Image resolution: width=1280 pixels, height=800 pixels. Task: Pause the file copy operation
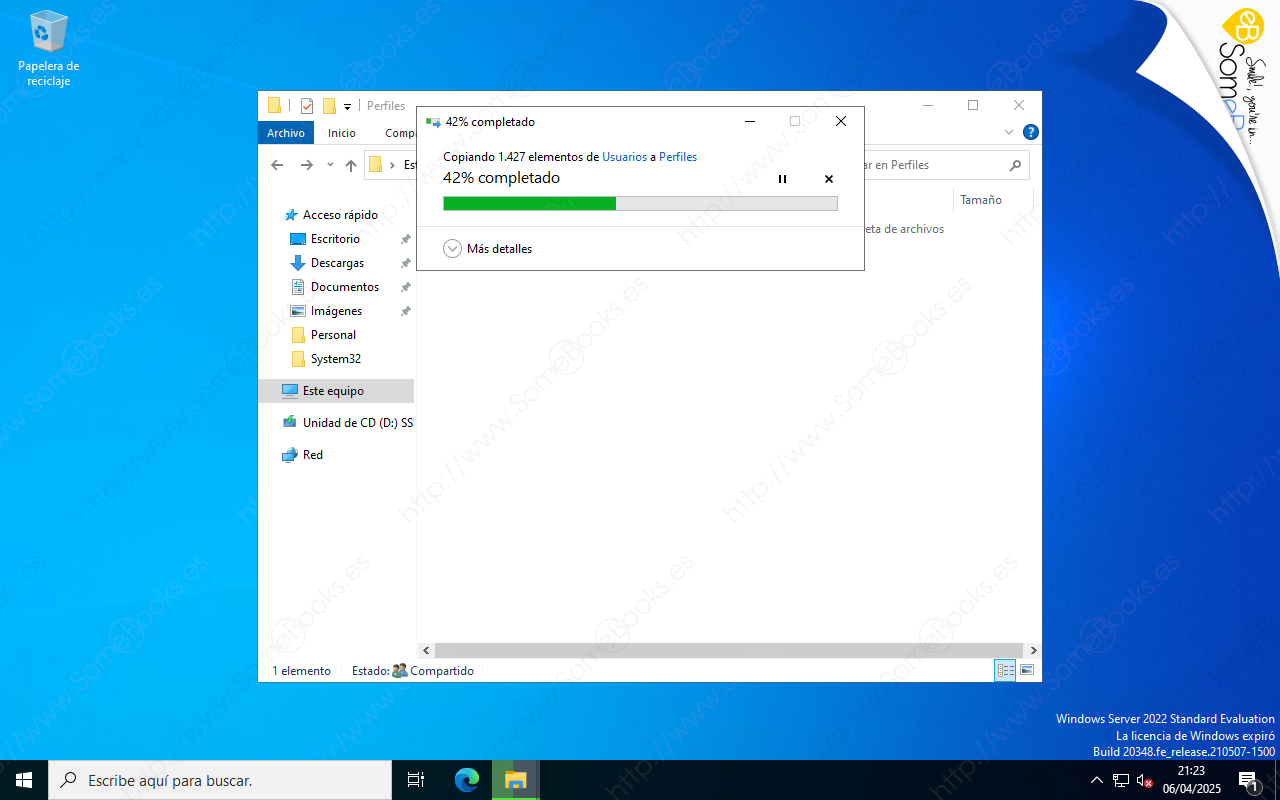click(x=782, y=179)
